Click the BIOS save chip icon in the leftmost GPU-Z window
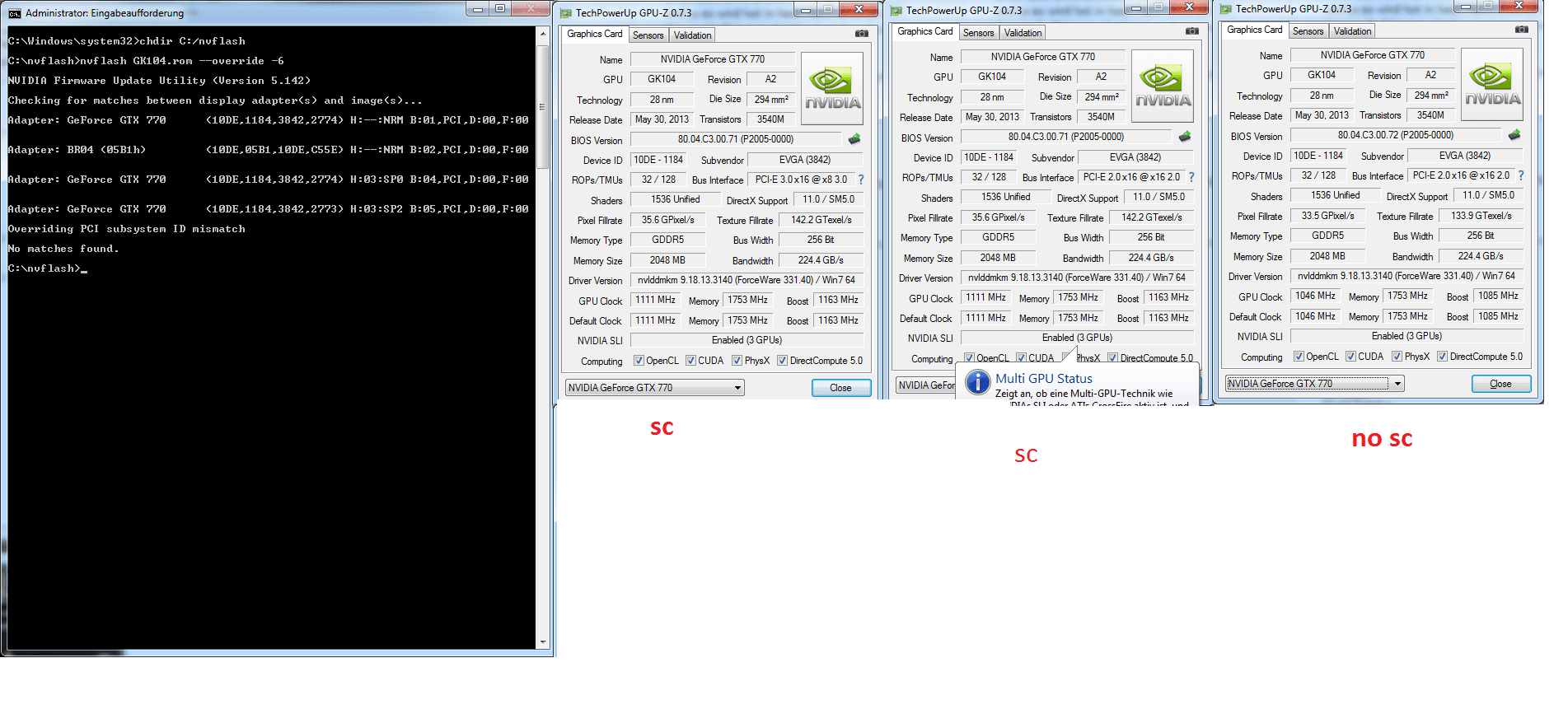The height and width of the screenshot is (714, 1568). pyautogui.click(x=854, y=139)
